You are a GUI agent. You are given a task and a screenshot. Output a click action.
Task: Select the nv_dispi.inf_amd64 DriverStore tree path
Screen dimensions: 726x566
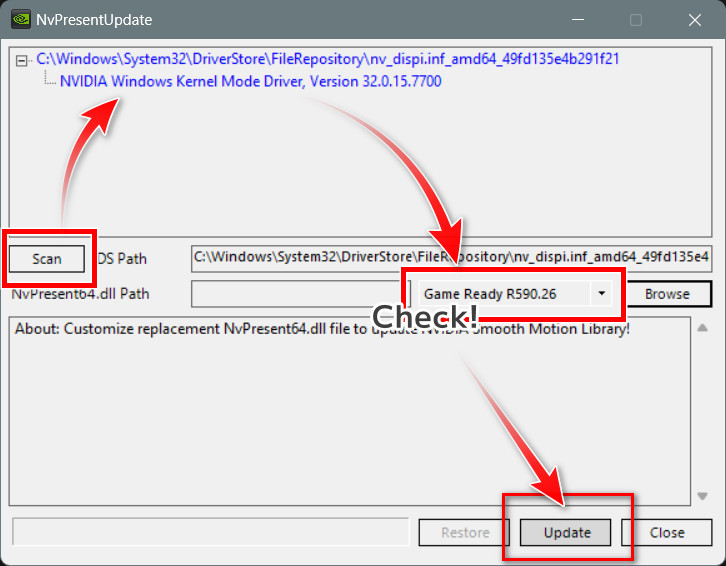[x=327, y=59]
